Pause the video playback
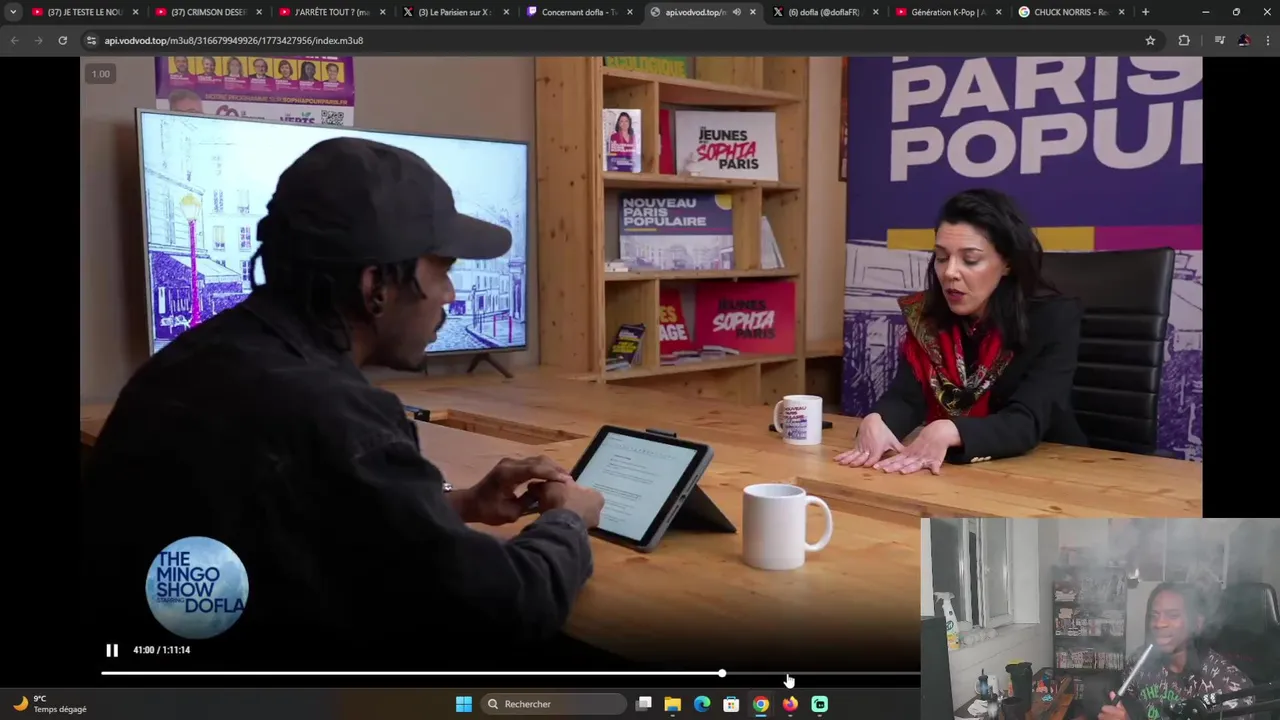The width and height of the screenshot is (1280, 720). 112,650
